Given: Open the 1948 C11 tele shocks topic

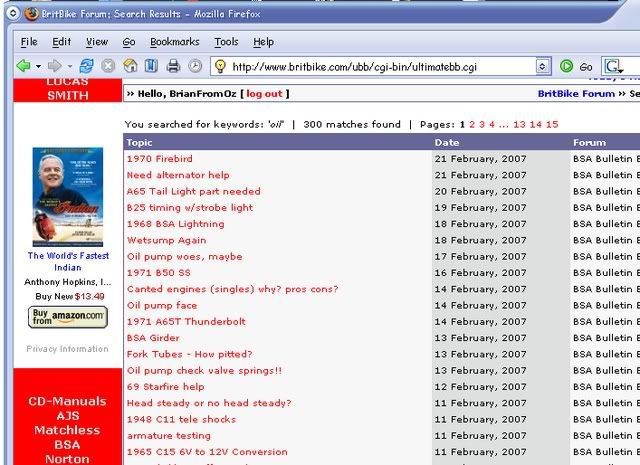Looking at the screenshot, I should 182,419.
